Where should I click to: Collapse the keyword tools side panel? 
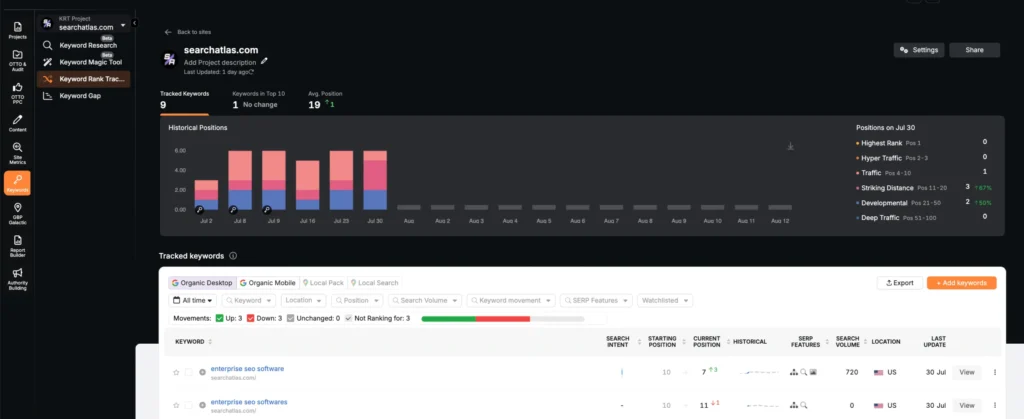[x=135, y=22]
